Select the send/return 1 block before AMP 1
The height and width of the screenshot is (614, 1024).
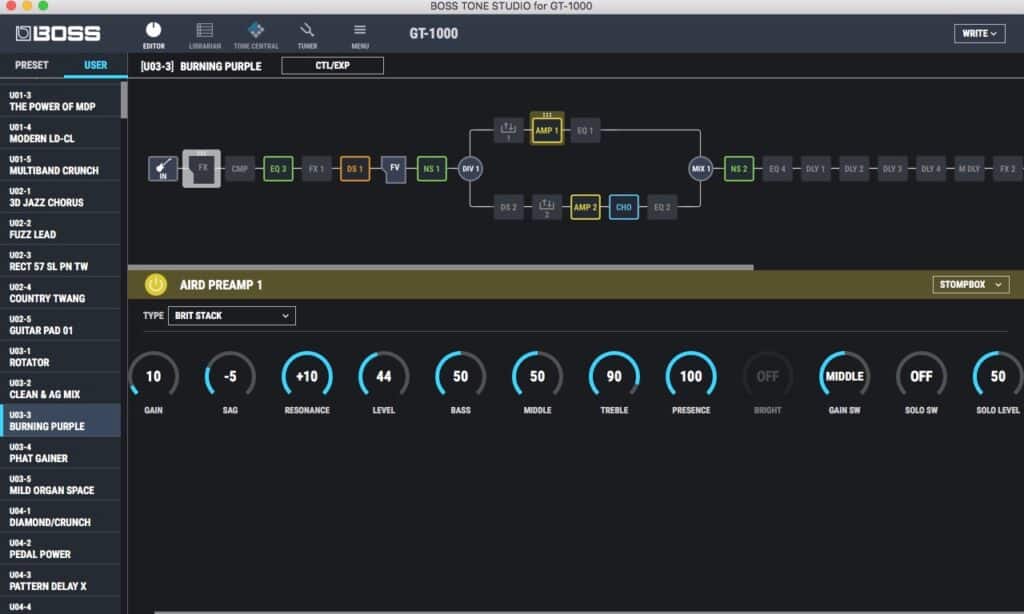pos(508,130)
